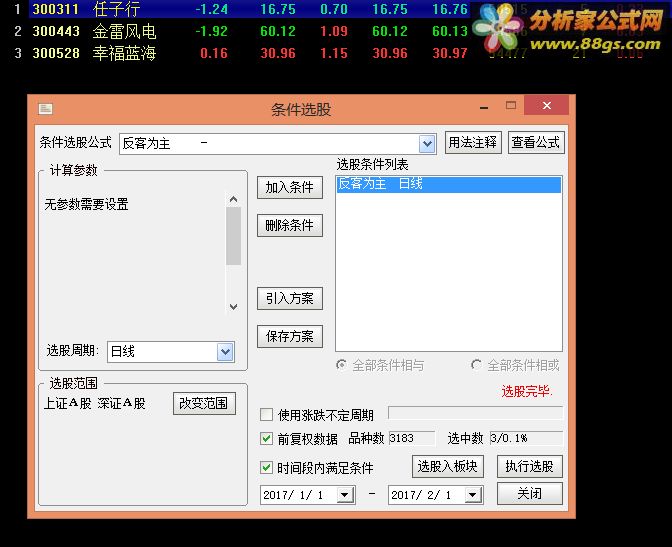Click 执行选股 to run screening

(530, 466)
